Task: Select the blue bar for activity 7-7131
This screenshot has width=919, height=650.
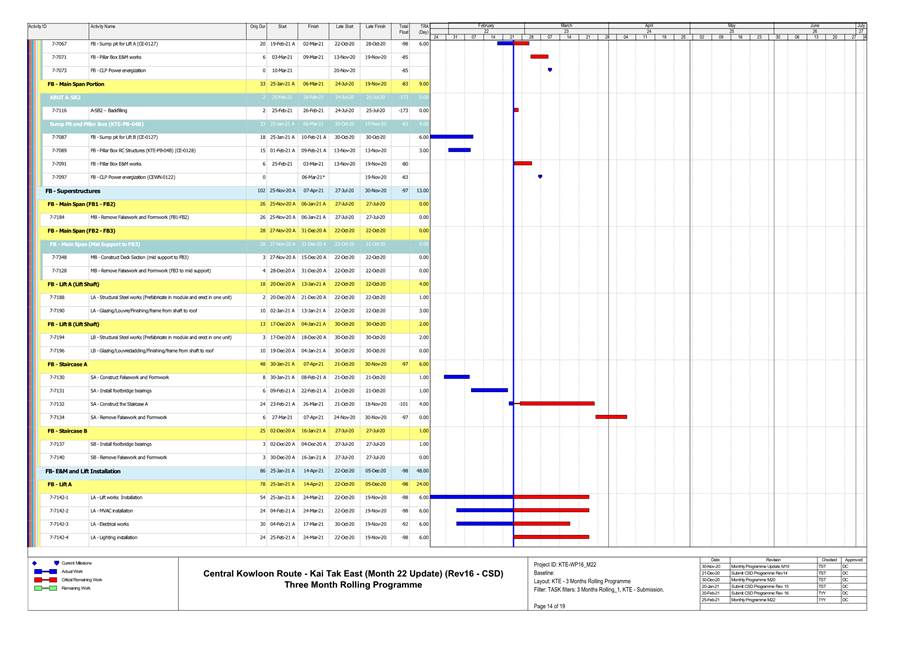Action: [x=489, y=390]
